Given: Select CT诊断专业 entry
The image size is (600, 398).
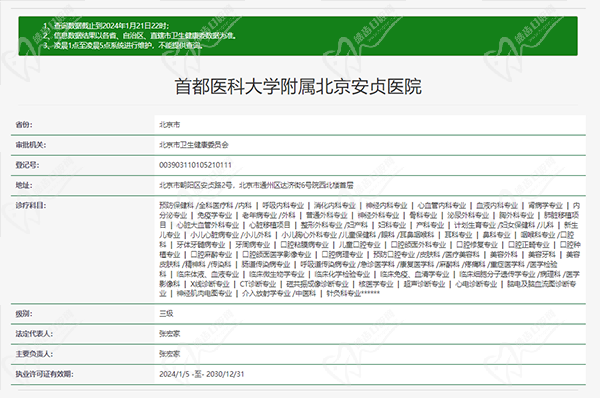Looking at the screenshot, I should click(x=258, y=284).
